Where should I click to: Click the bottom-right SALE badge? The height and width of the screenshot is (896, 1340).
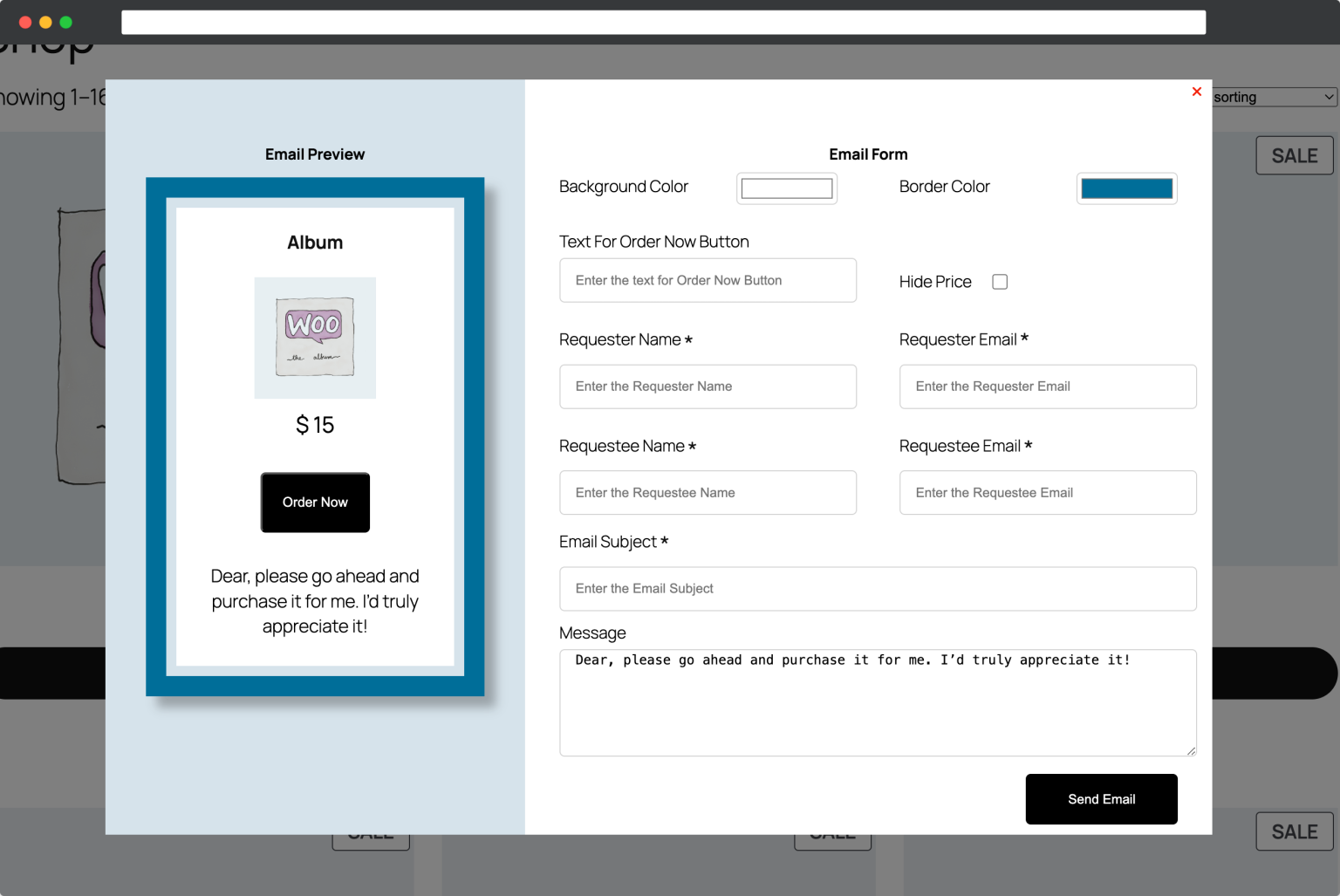coord(1294,831)
